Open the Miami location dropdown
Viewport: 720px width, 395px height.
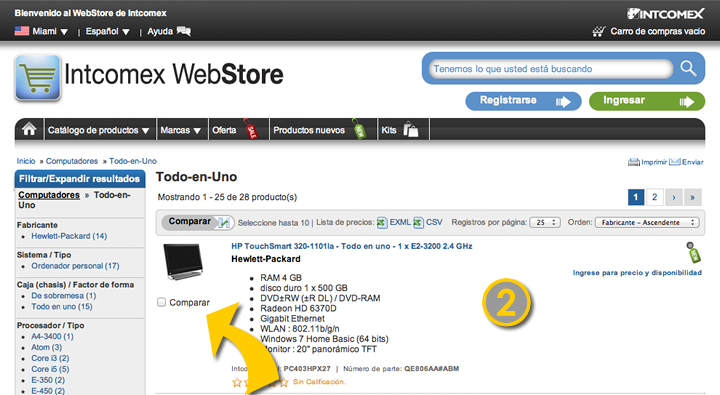point(41,31)
